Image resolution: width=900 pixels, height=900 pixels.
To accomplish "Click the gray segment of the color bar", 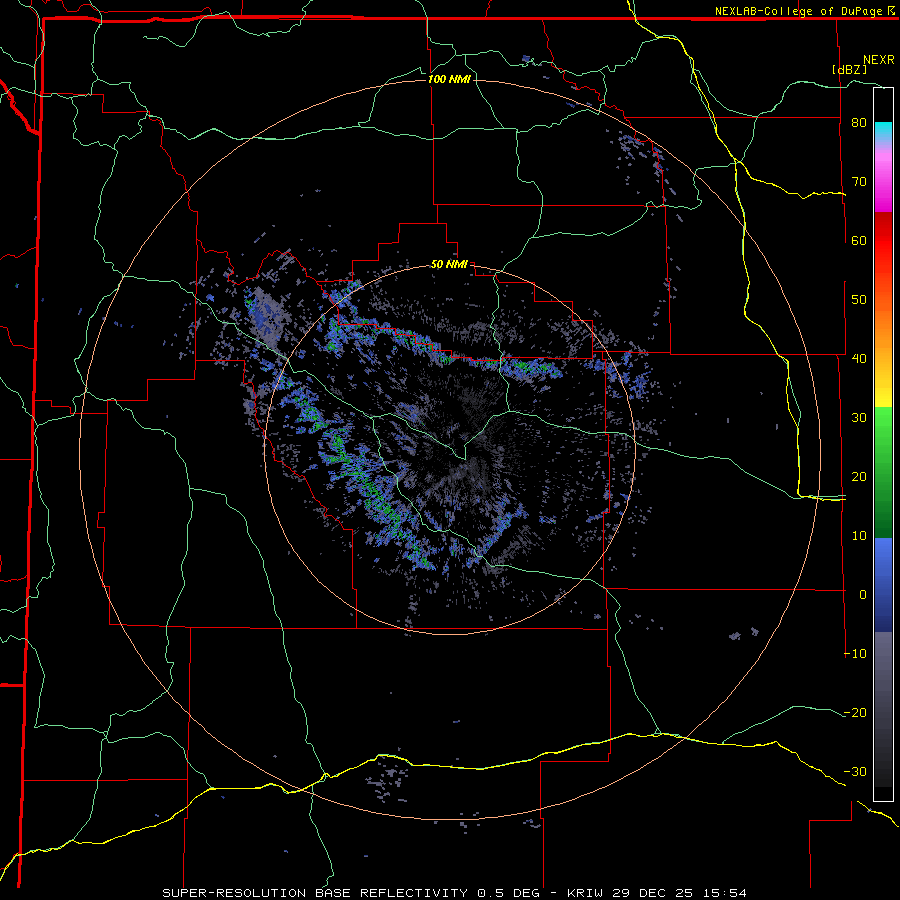I will 883,709.
